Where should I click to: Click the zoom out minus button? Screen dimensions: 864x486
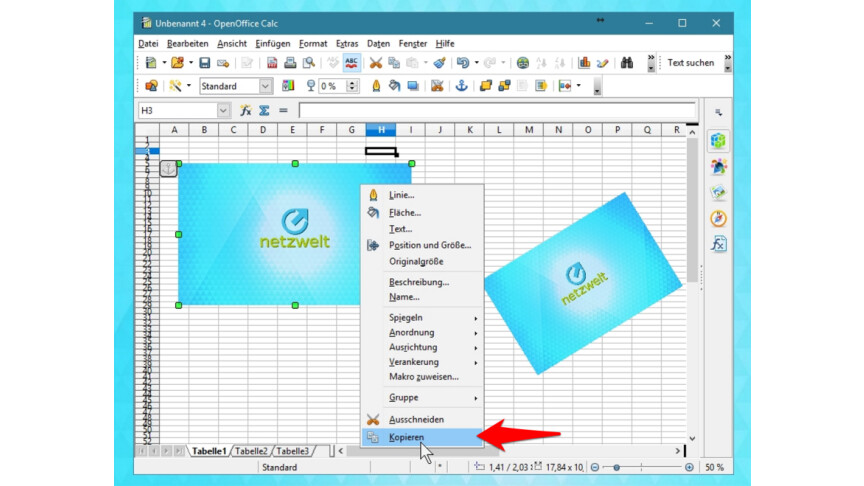595,467
